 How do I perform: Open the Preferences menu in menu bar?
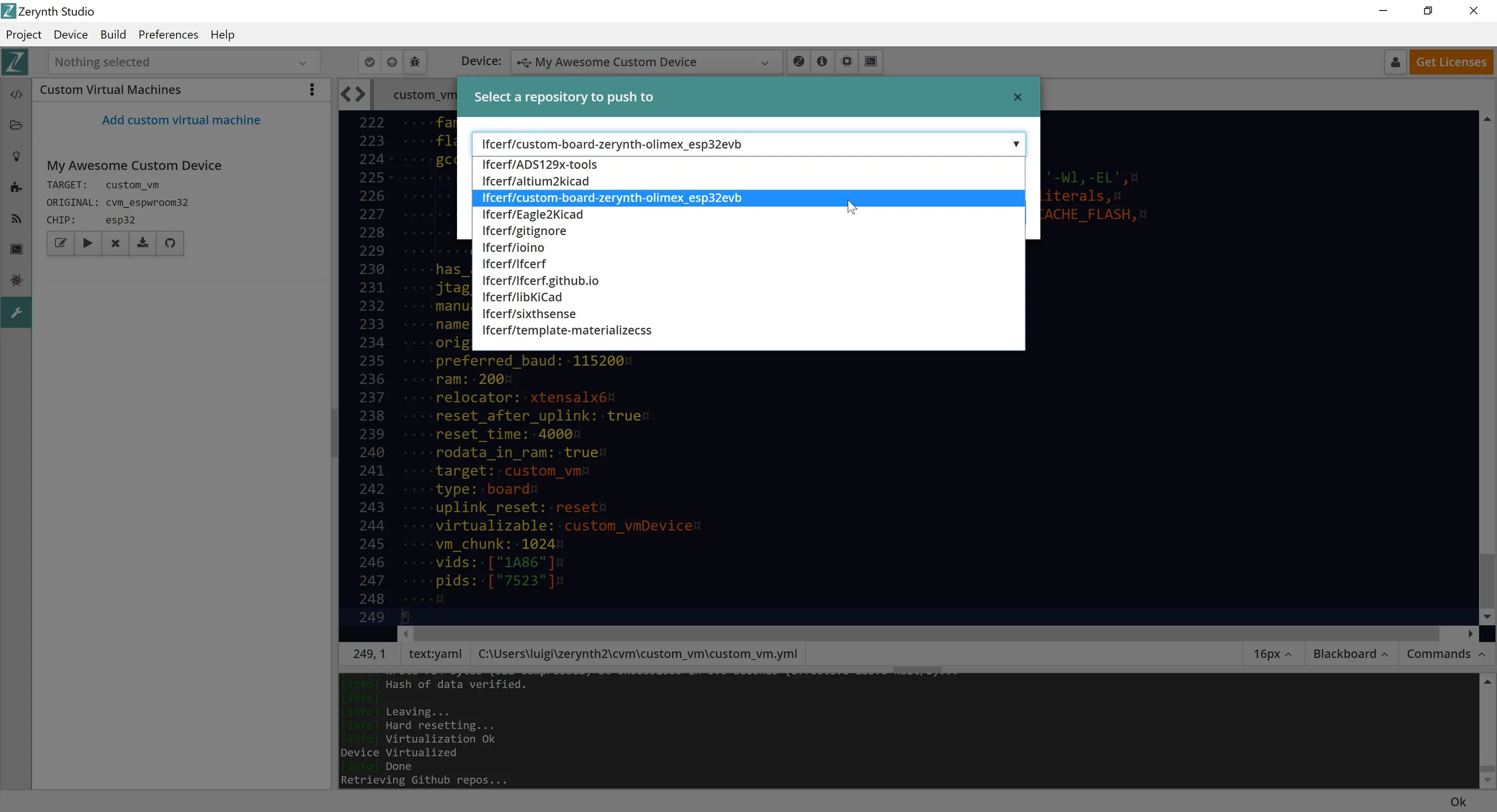click(168, 34)
